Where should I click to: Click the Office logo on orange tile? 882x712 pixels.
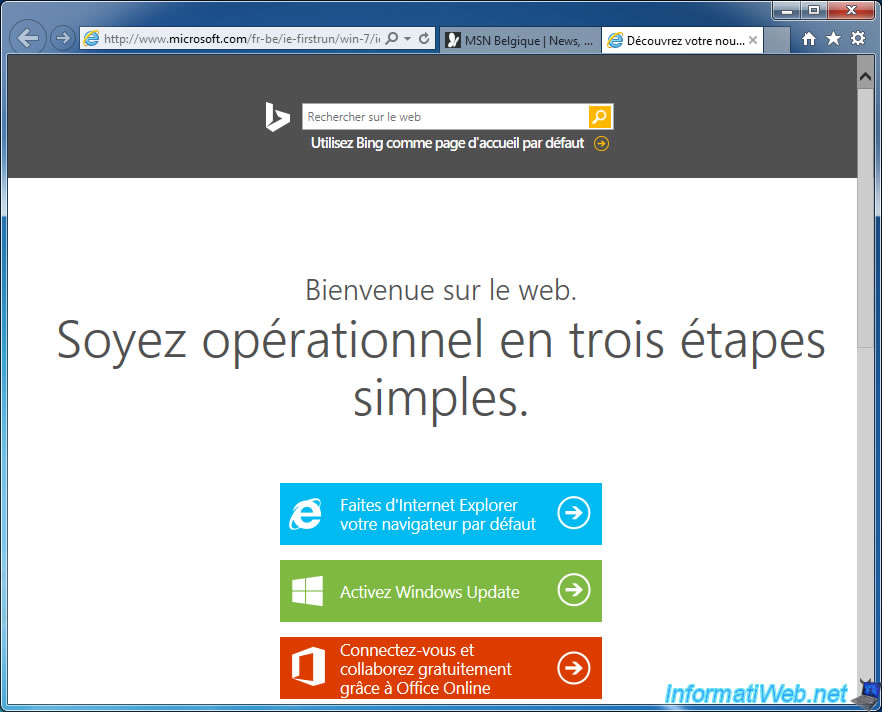(308, 666)
